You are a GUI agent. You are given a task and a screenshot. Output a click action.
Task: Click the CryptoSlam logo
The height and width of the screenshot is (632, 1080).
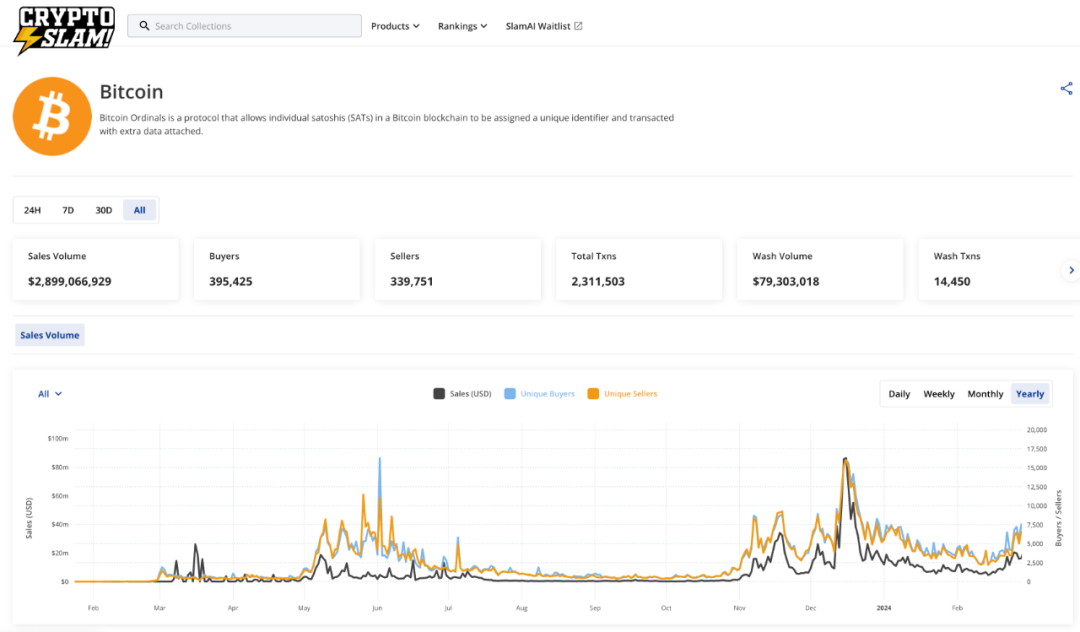pos(65,30)
